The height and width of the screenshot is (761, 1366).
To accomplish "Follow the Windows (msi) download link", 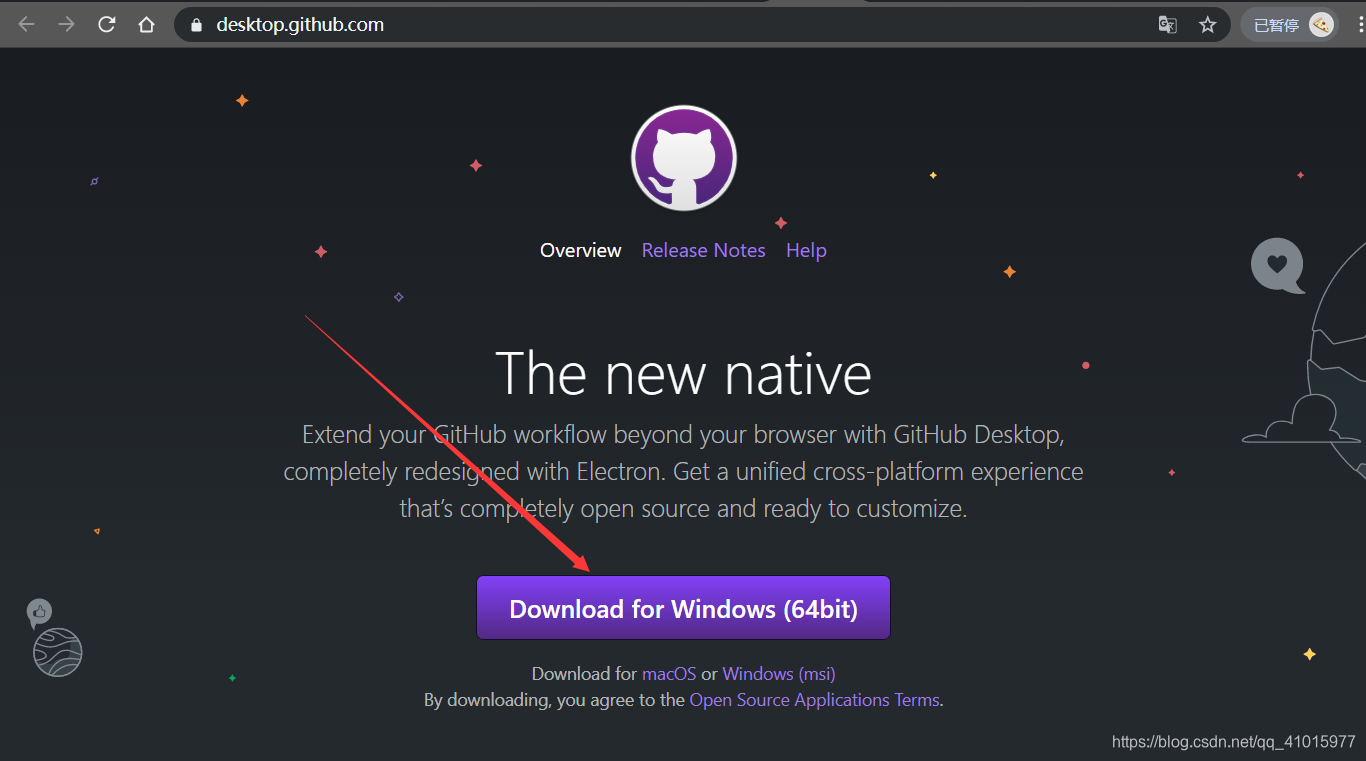I will pyautogui.click(x=779, y=674).
